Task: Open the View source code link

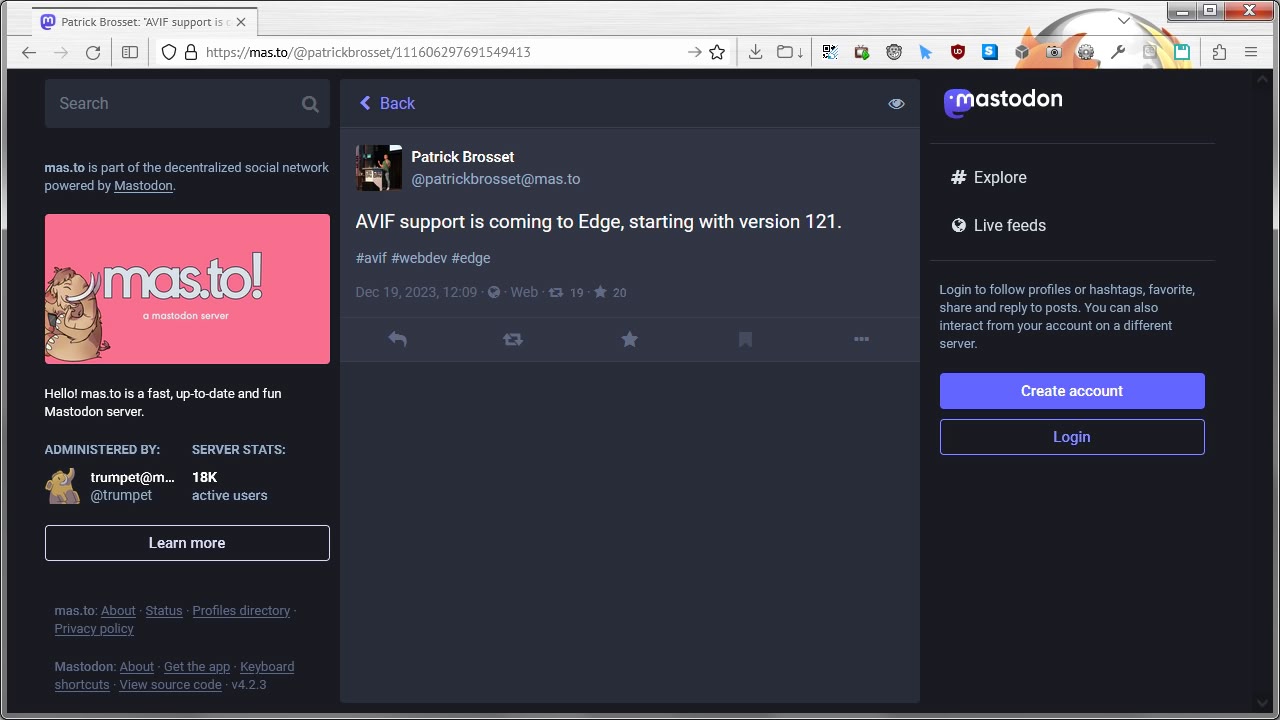Action: [x=170, y=685]
